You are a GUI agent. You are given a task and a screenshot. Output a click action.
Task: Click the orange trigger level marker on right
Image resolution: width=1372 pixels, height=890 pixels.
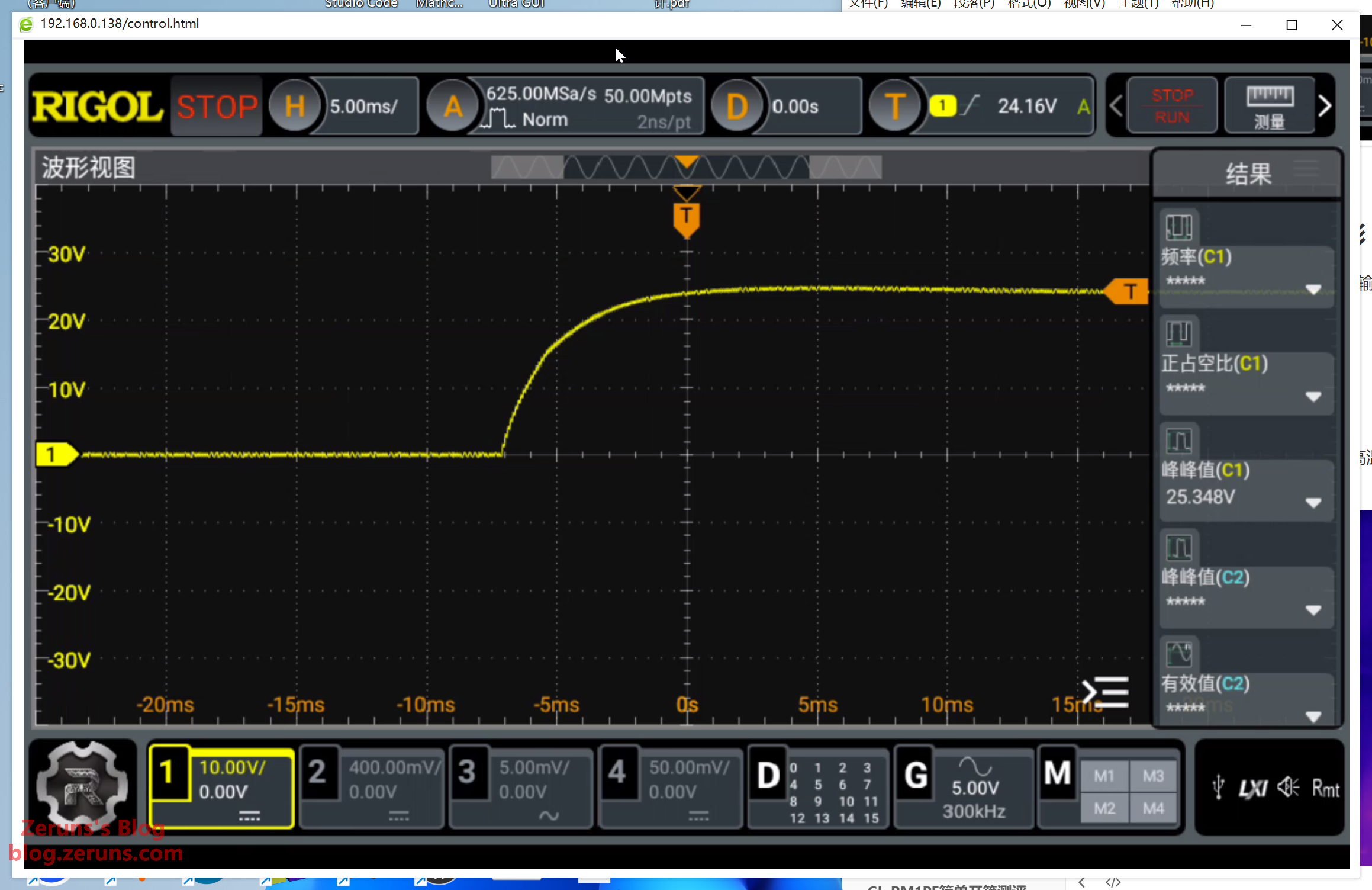click(1128, 291)
